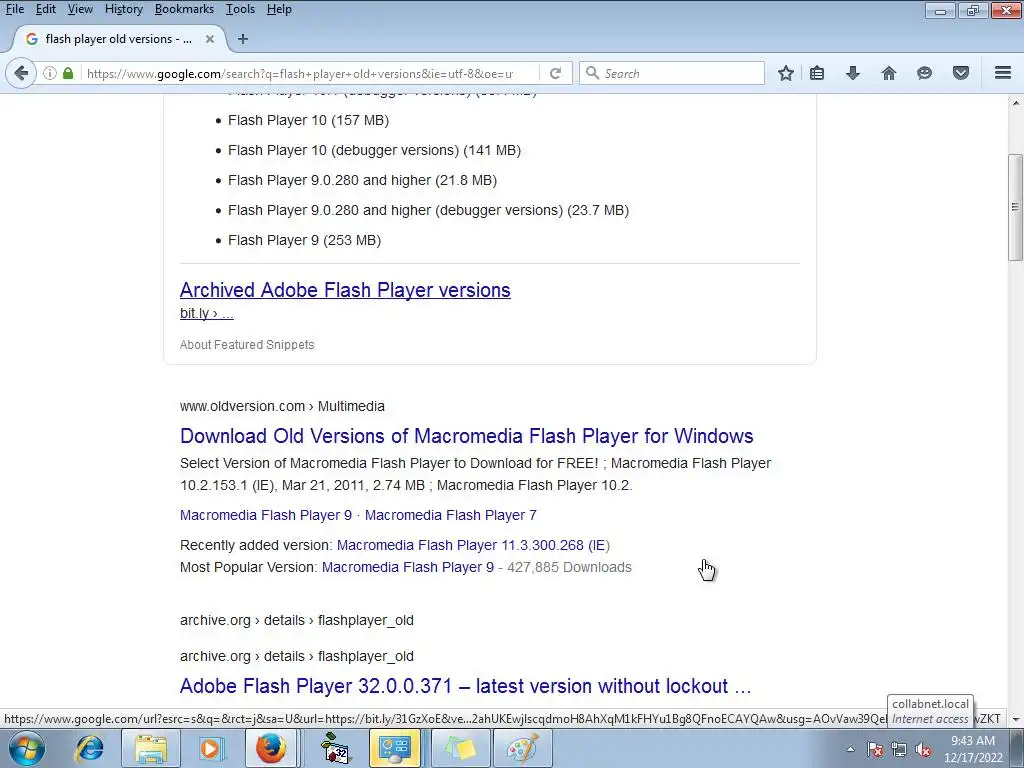Open 'Download Old Versions of Macromedia Flash Player'
Viewport: 1024px width, 768px height.
[466, 436]
